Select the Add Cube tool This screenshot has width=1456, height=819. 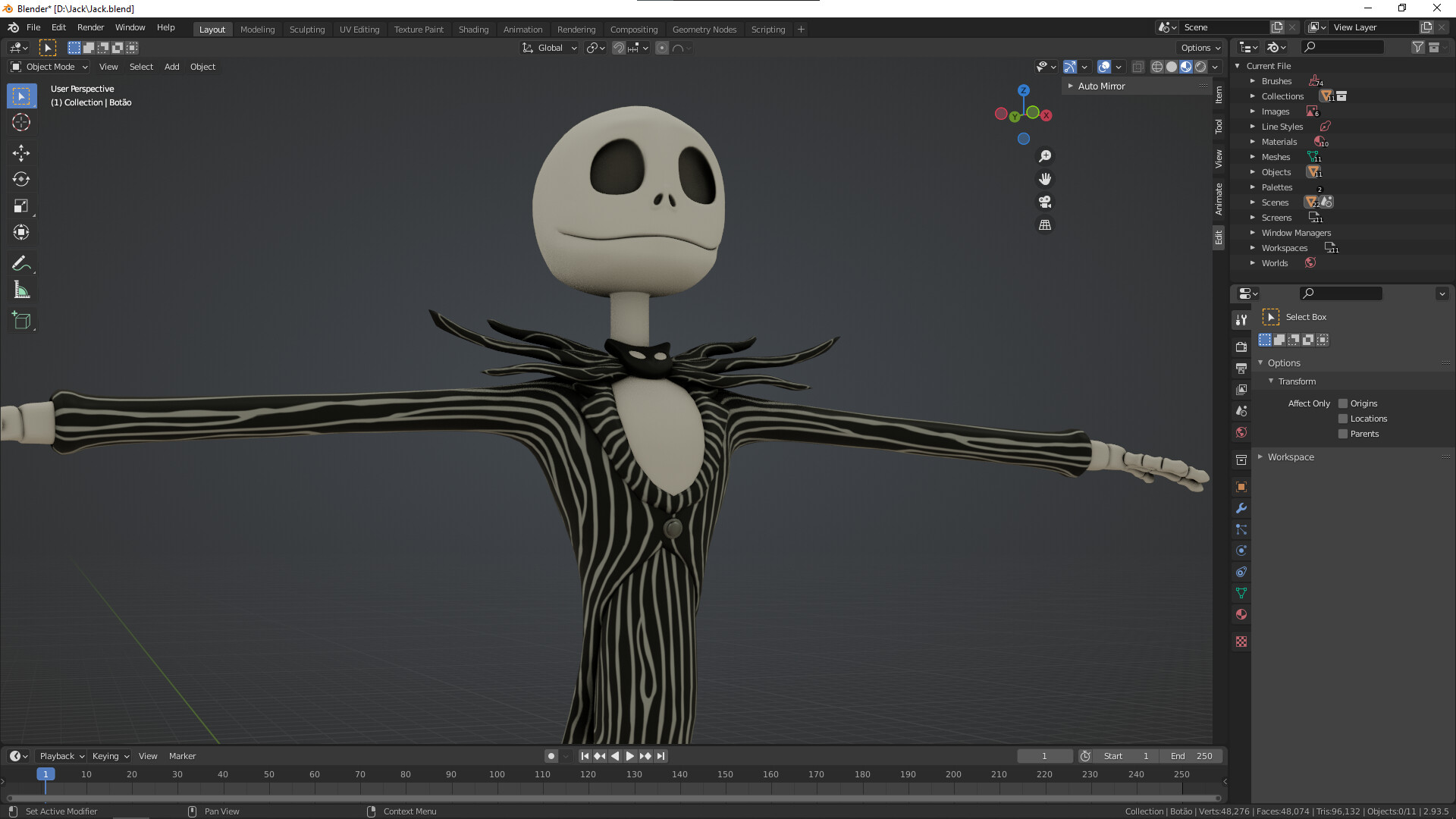pos(21,321)
